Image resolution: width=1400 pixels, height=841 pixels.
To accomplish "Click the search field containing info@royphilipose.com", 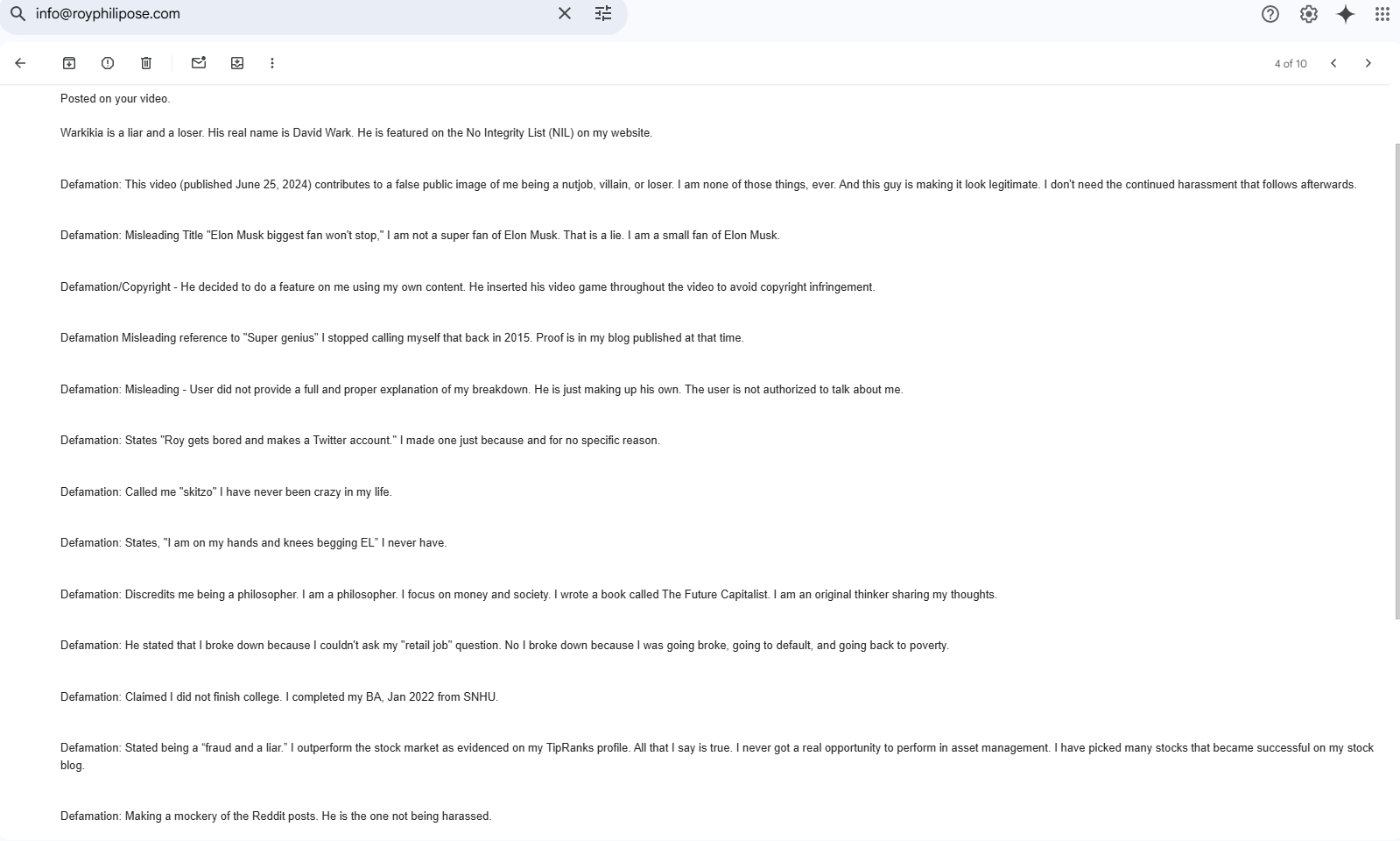I will (289, 14).
